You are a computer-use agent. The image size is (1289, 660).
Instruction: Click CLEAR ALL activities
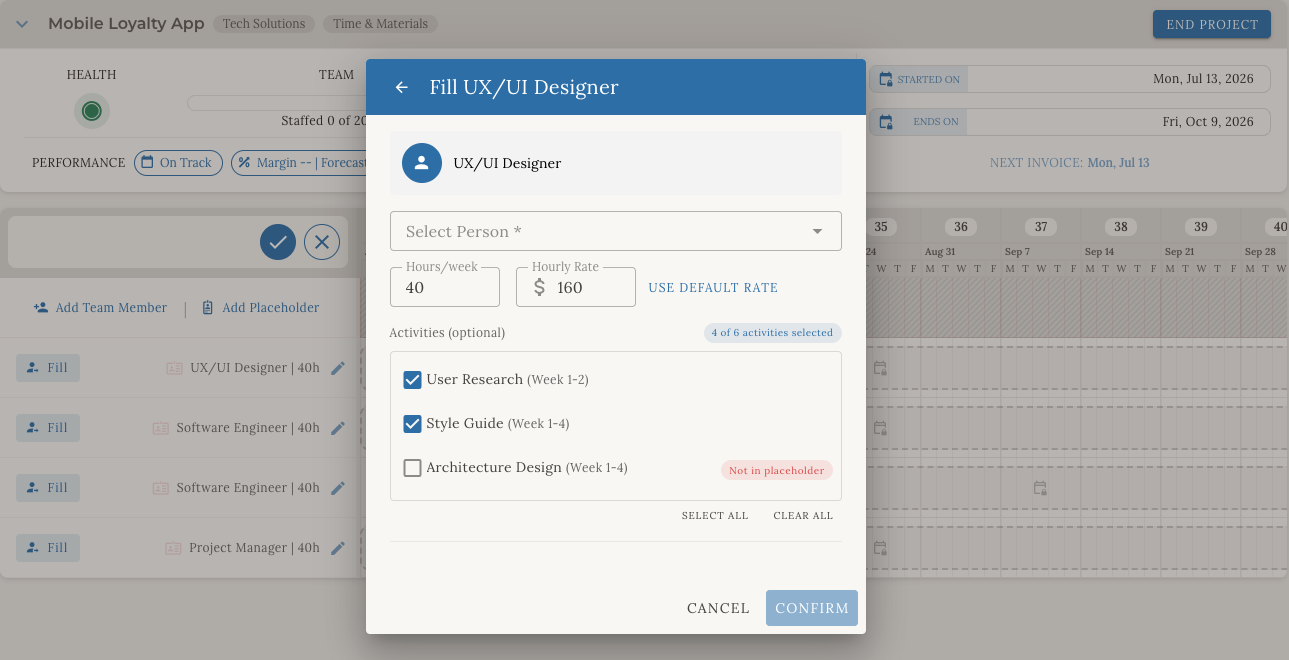[803, 516]
